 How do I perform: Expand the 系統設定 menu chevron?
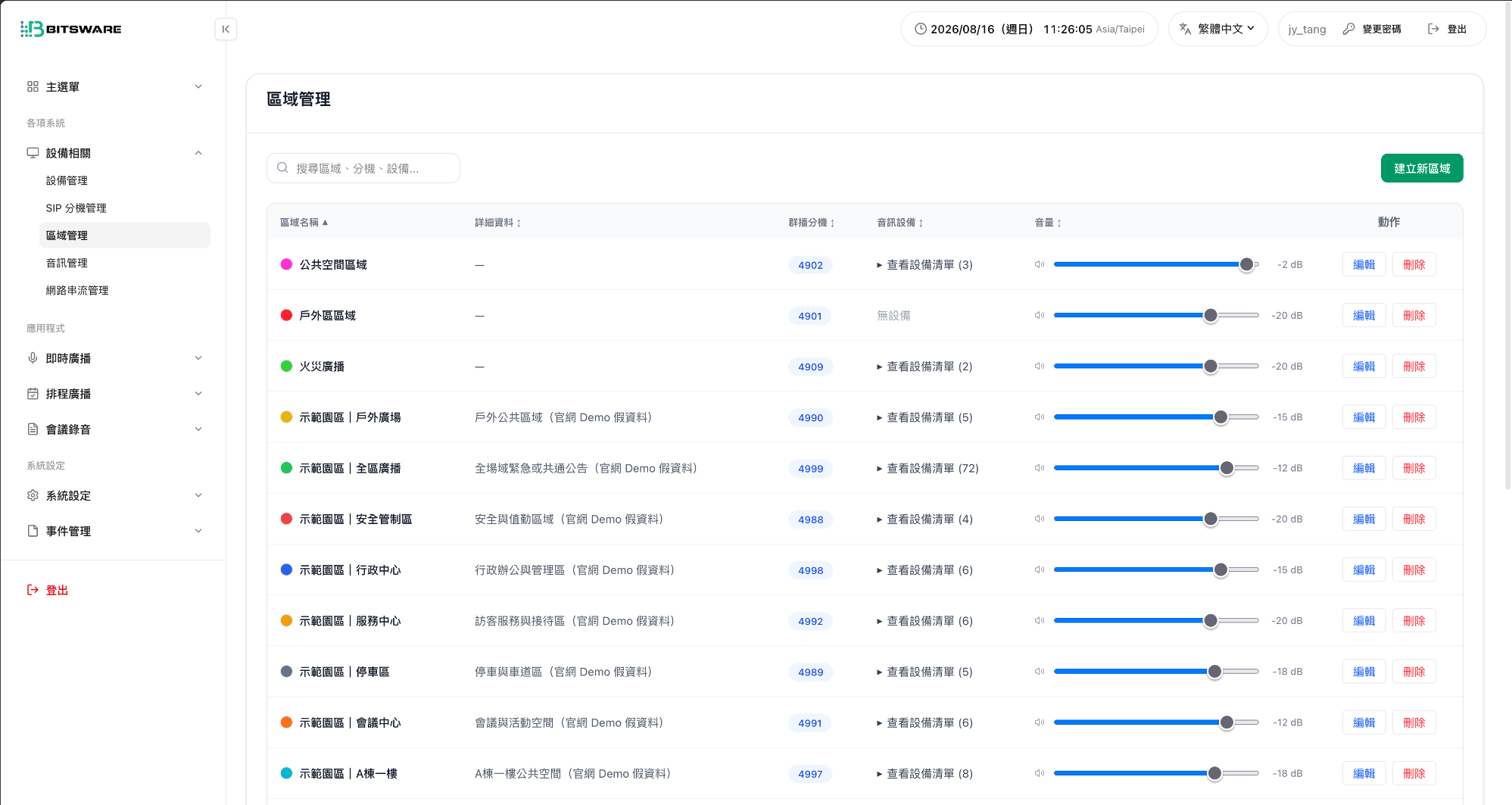[198, 495]
